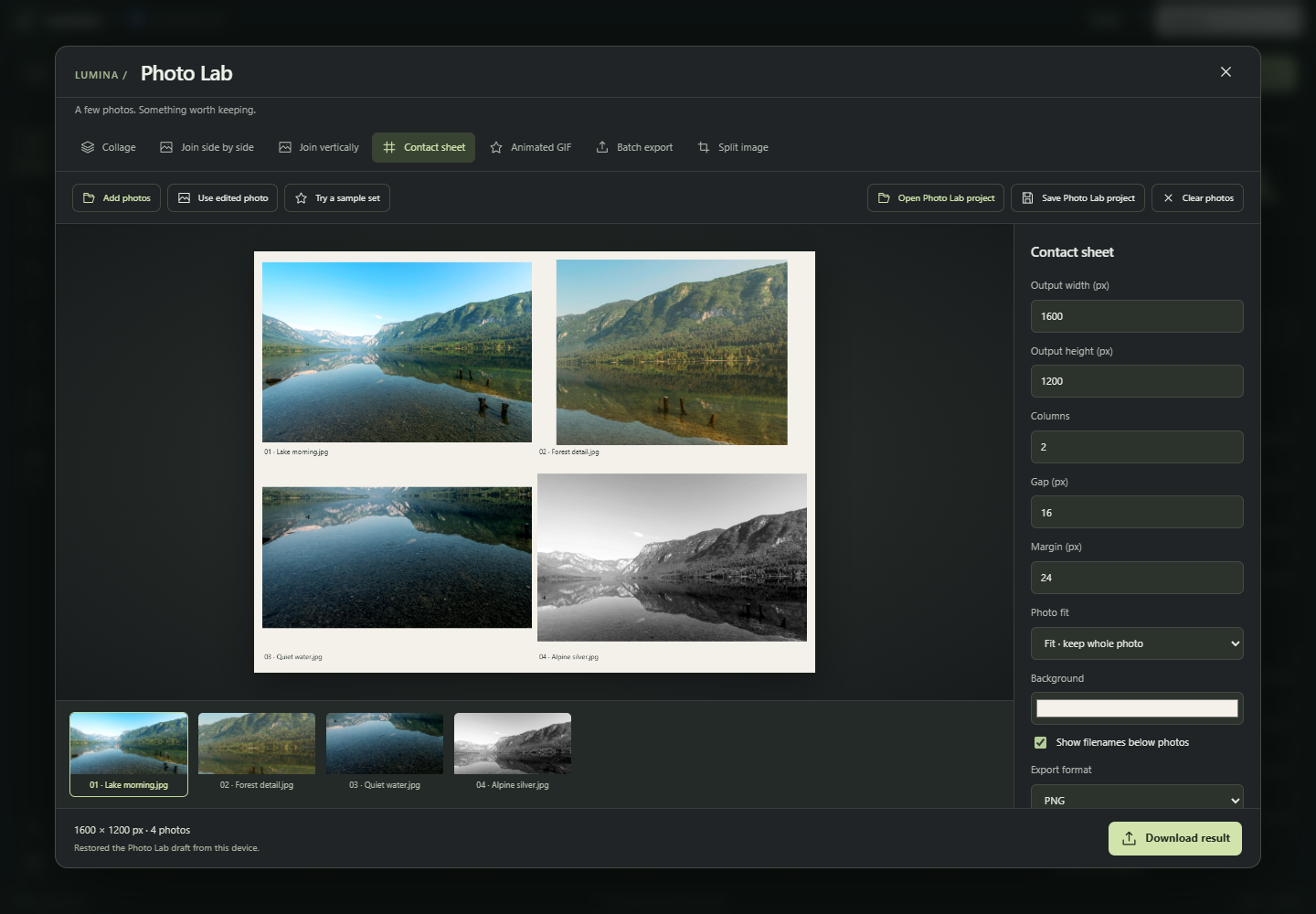Click the 'Contact sheet' panel heading
Viewport: 1316px width, 914px height.
coord(1072,252)
